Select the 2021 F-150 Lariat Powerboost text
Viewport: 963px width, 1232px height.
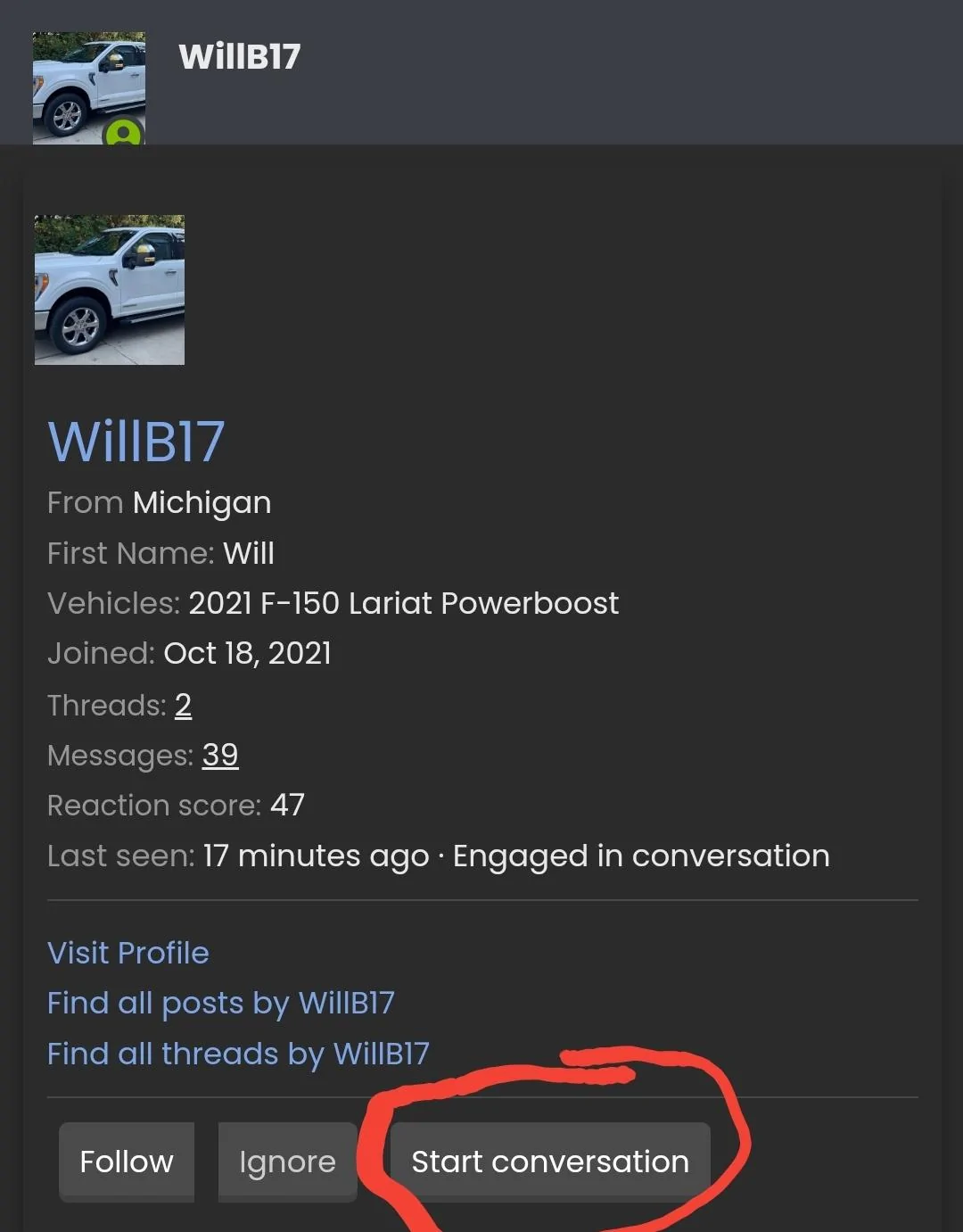pos(403,604)
